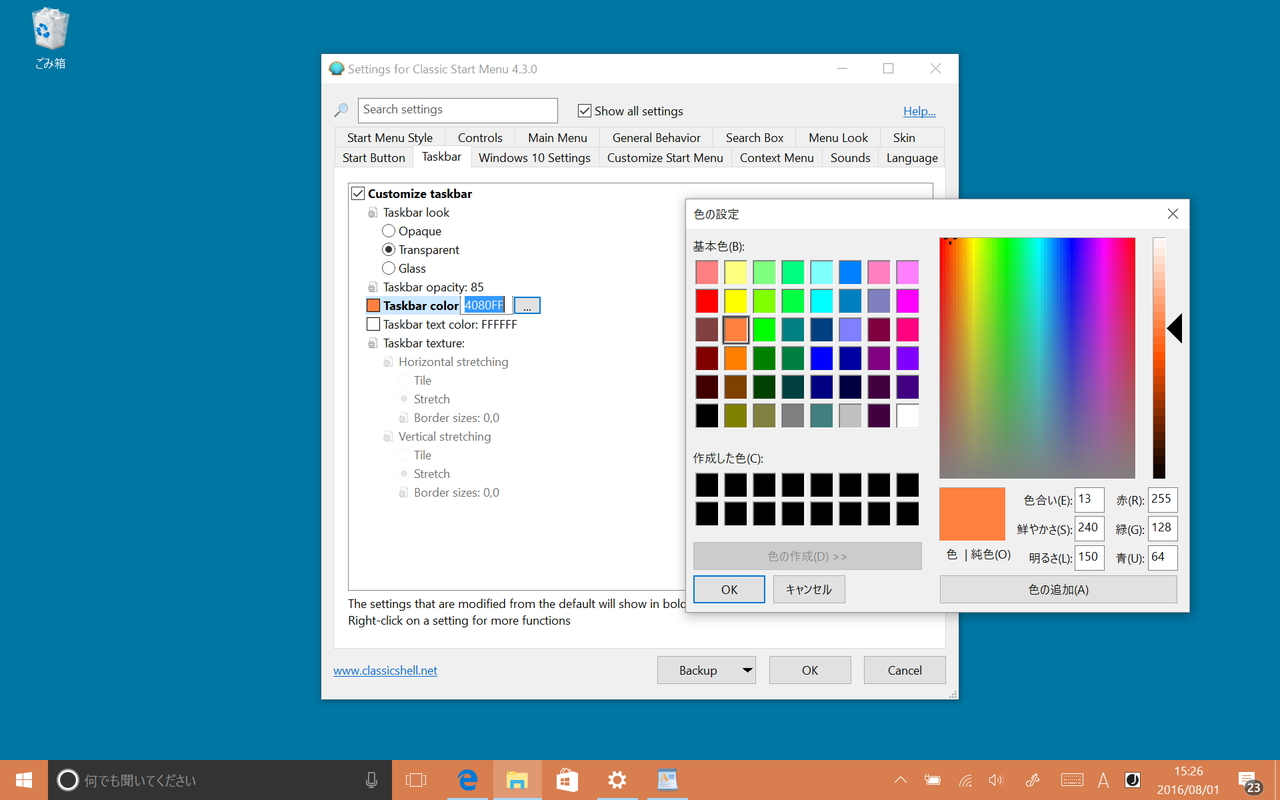Click the Cortana circle icon in taskbar
This screenshot has height=800, width=1280.
67,780
